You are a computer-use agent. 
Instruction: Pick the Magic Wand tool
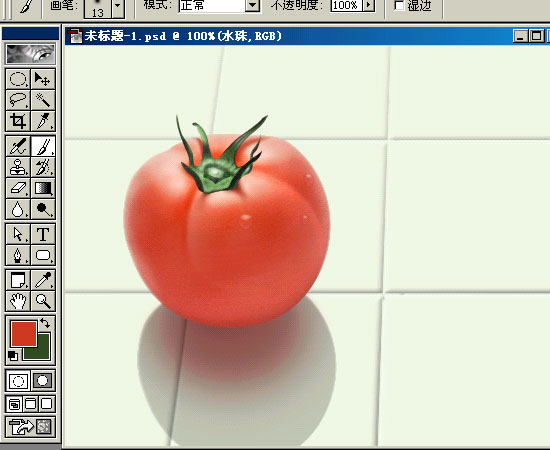point(43,100)
